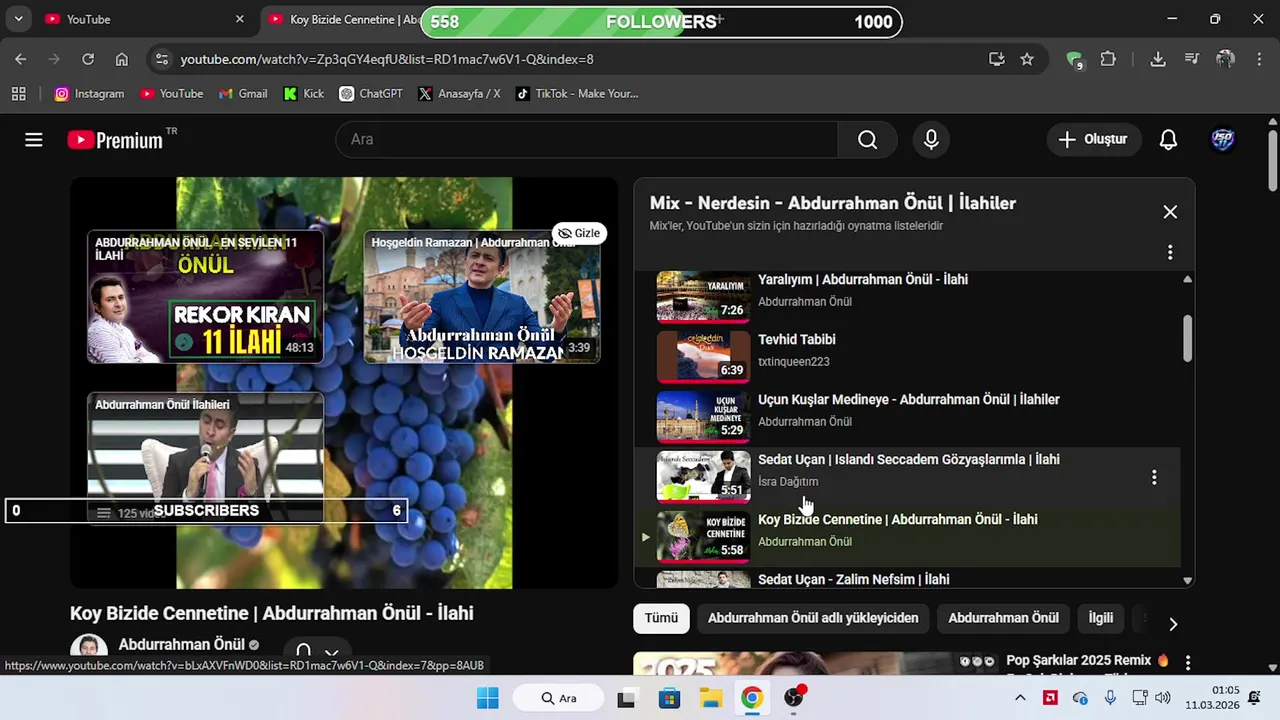Viewport: 1280px width, 720px height.
Task: Start voice search with the microphone icon
Action: point(931,140)
